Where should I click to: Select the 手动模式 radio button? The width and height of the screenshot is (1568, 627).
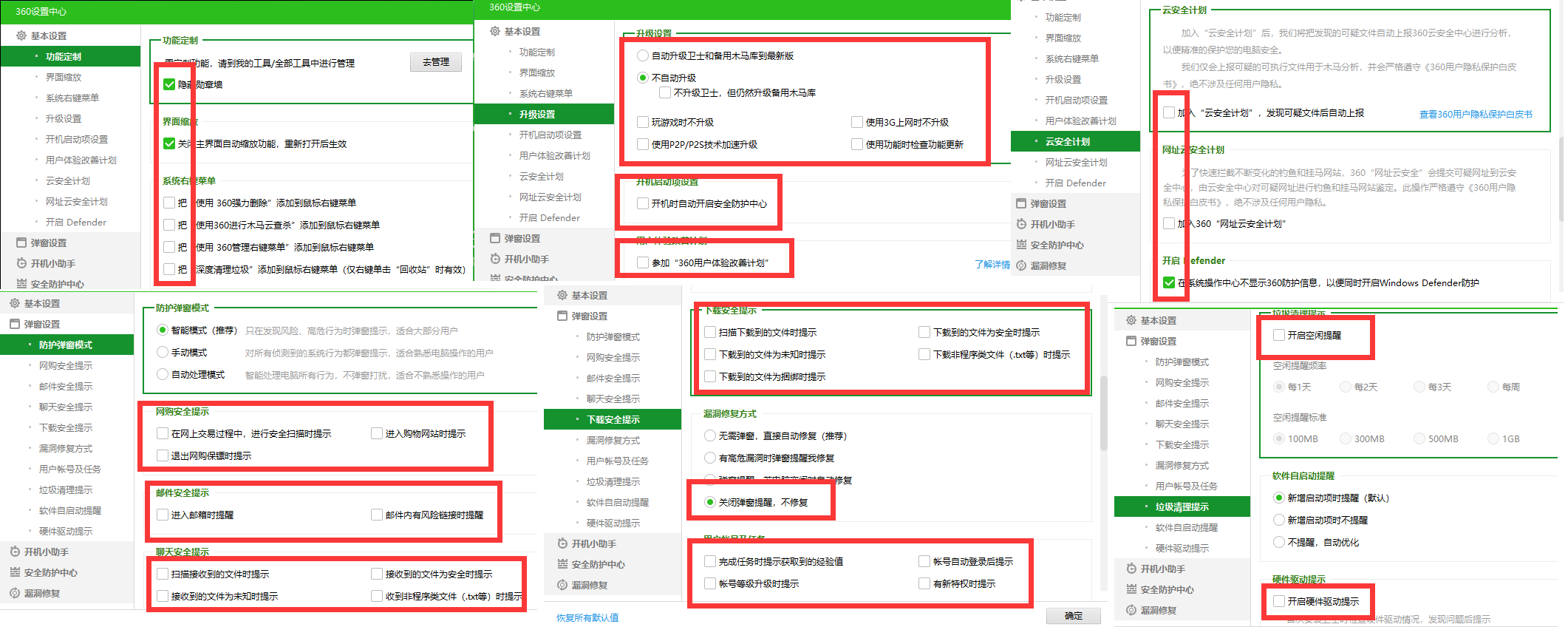[x=163, y=353]
